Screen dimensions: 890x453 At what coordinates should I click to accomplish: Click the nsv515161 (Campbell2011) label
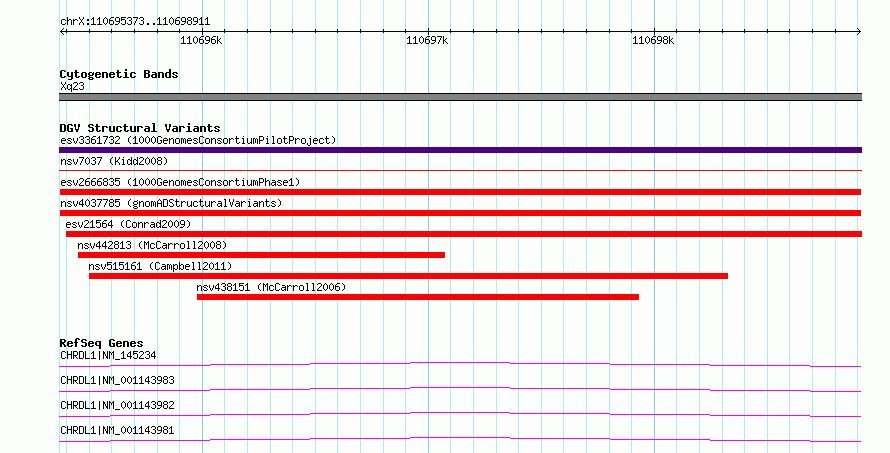click(160, 266)
